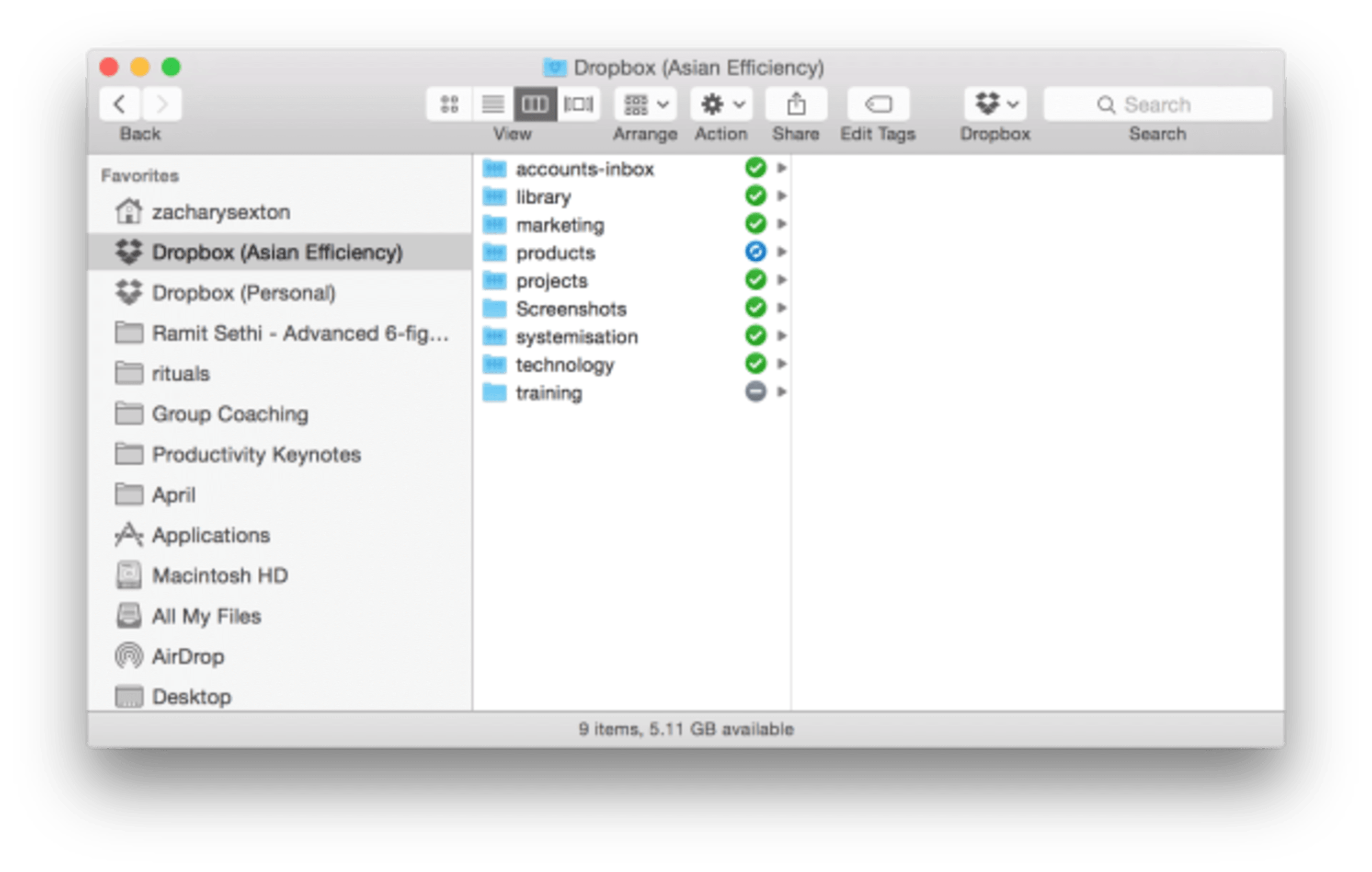Open AirDrop from the sidebar

(188, 656)
